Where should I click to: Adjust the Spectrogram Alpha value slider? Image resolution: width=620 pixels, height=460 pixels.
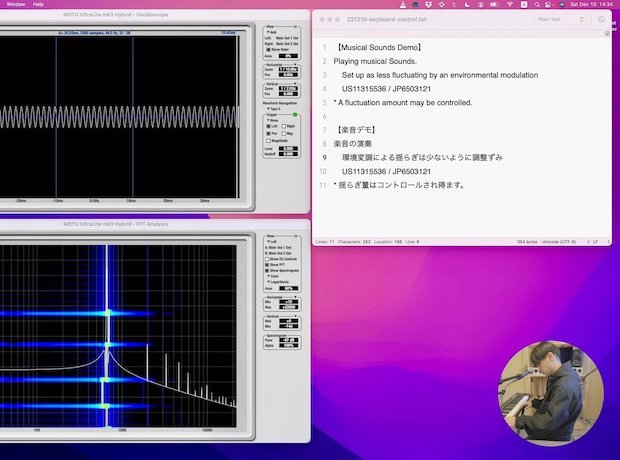tap(289, 345)
